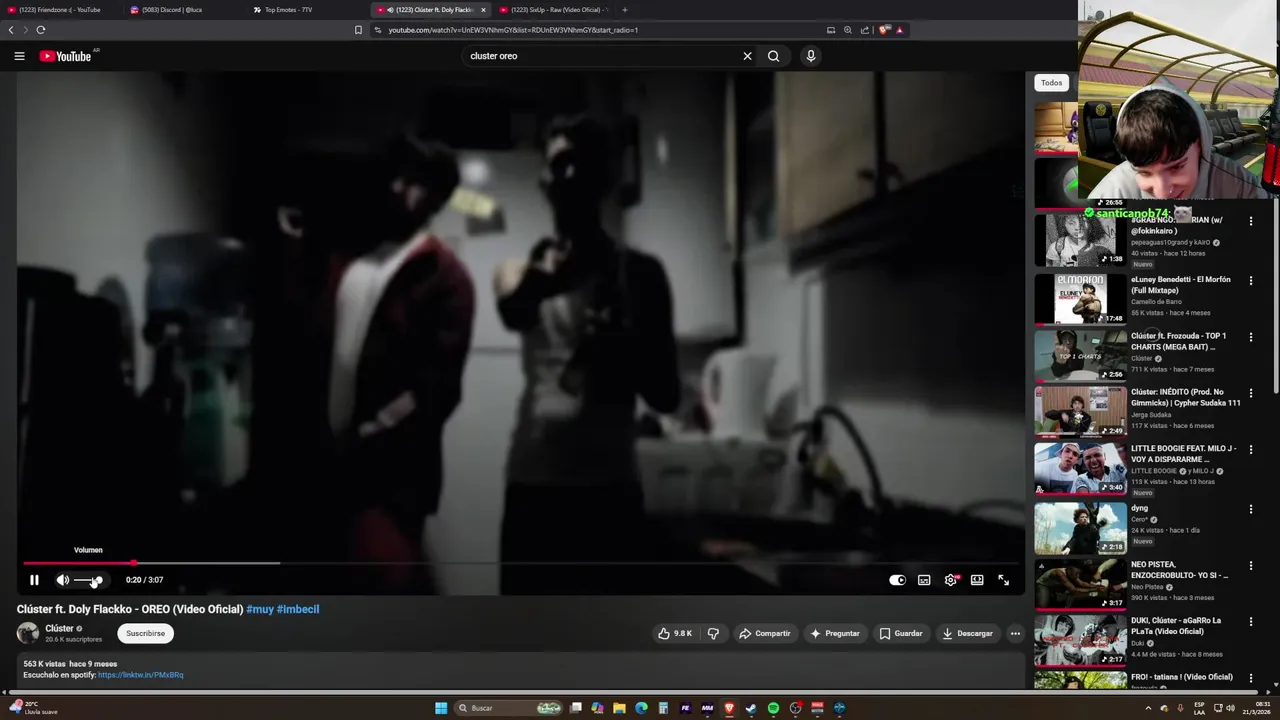Open the DUKI, Clúster aGaRRo La PLaTa title

tap(1176, 626)
